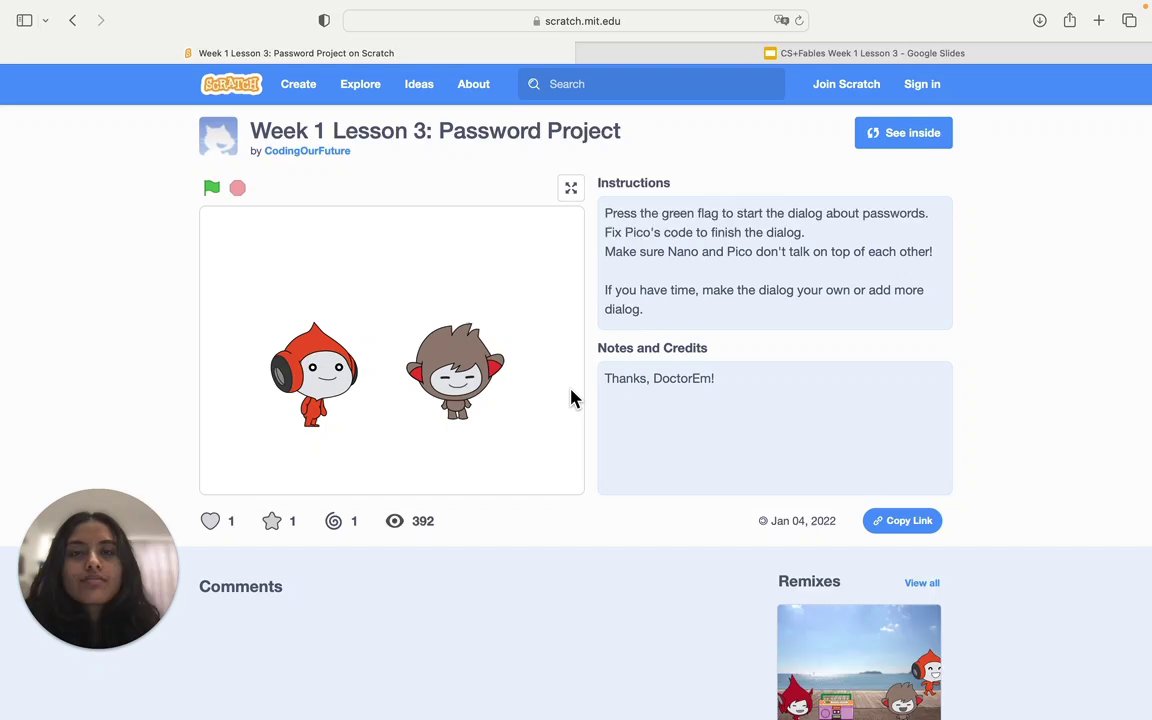
Task: Click the heart love icon
Action: (210, 521)
